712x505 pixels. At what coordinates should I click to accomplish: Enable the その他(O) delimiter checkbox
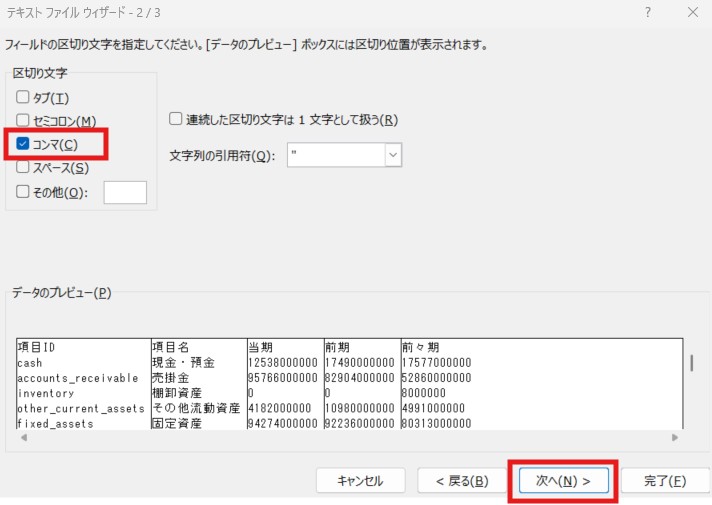[x=22, y=192]
